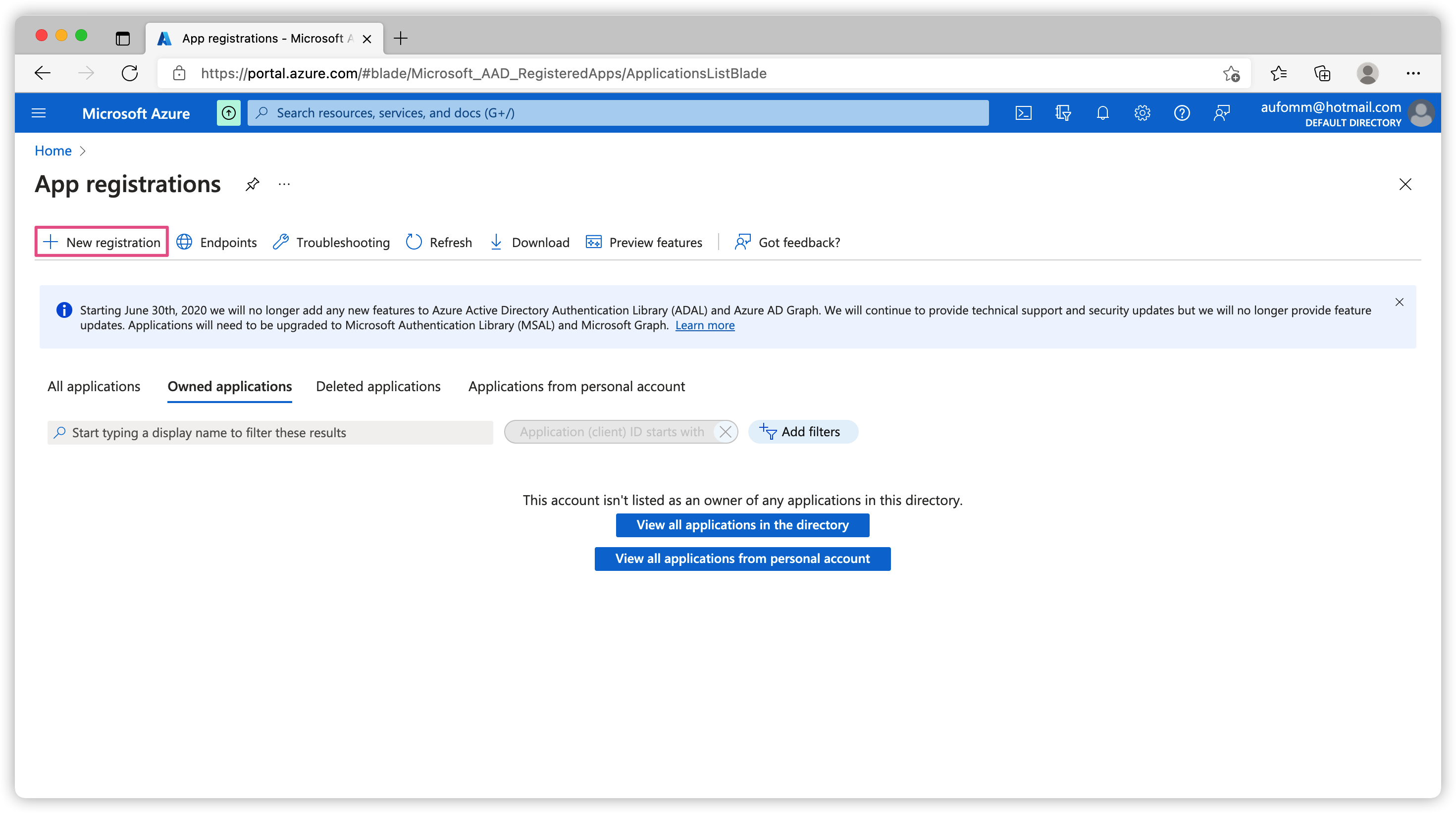The height and width of the screenshot is (813, 1456).
Task: Switch to the All applications tab
Action: [x=94, y=386]
